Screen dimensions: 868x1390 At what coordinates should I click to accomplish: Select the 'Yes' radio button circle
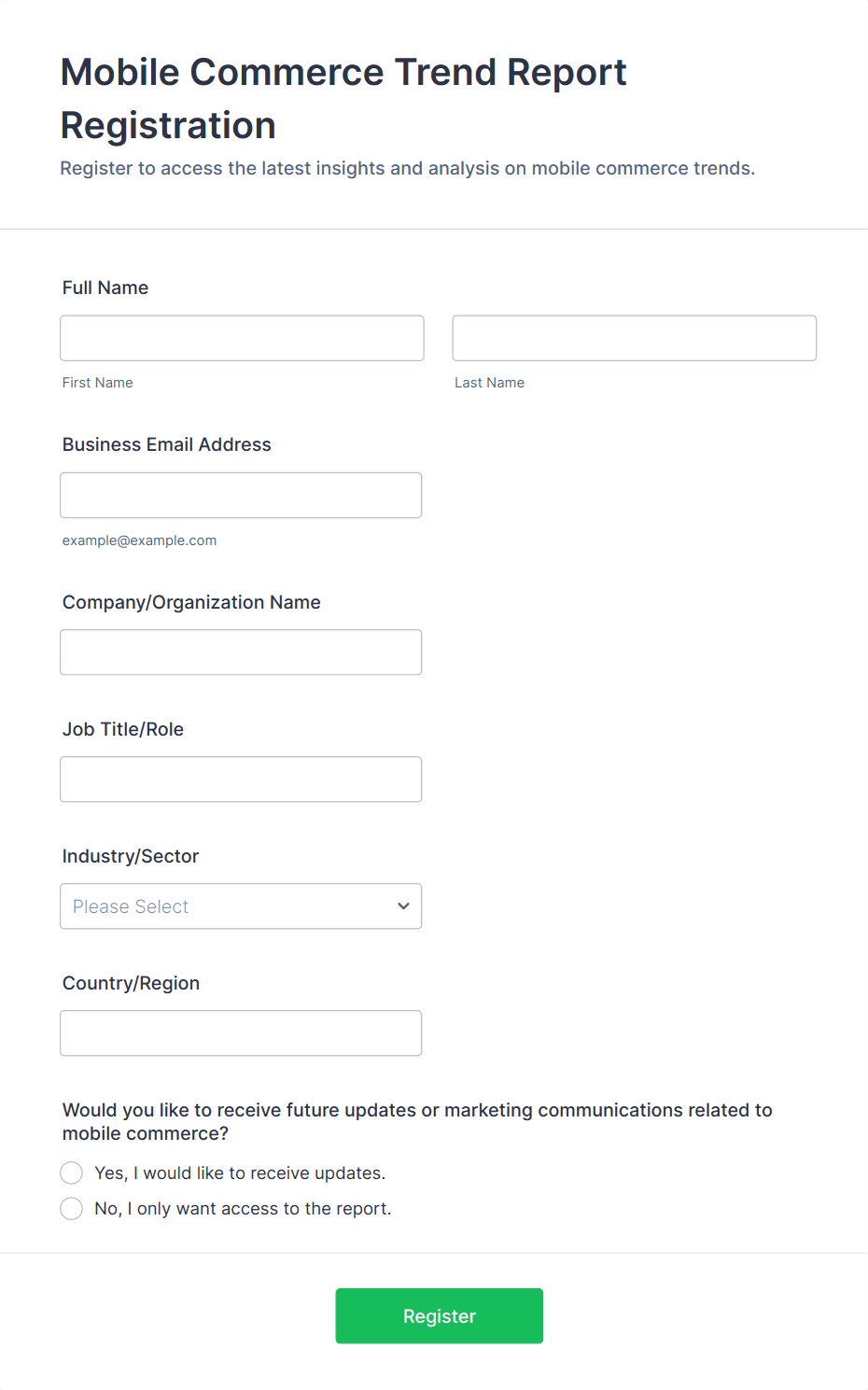72,1172
